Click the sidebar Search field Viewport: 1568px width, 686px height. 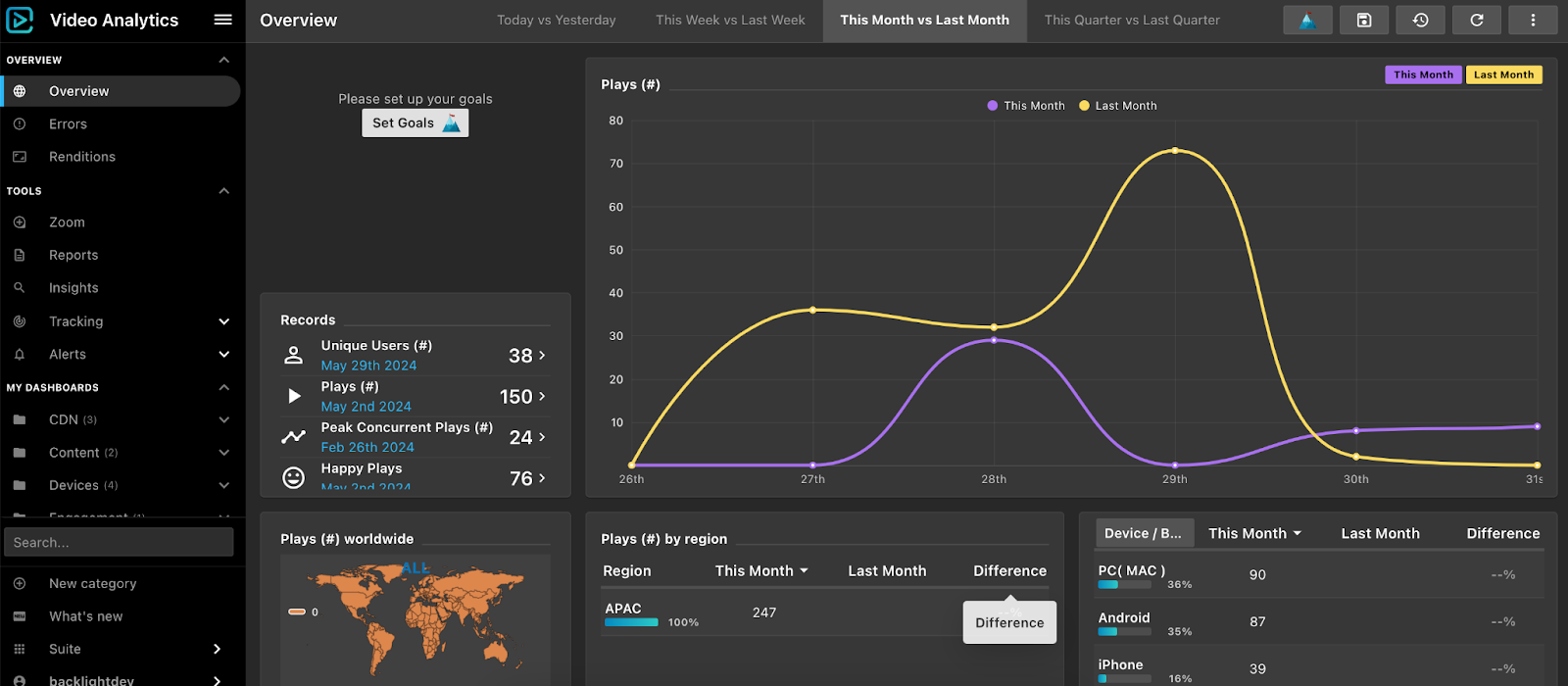click(x=119, y=542)
